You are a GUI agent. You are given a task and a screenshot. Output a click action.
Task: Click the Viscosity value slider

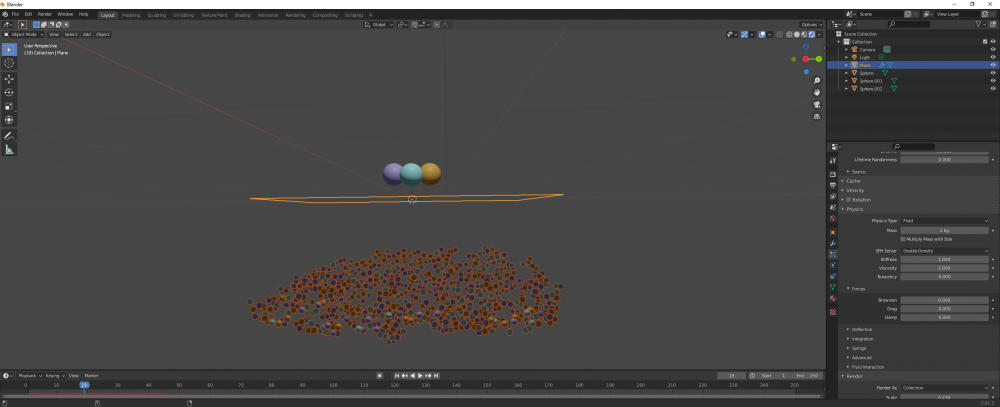pos(945,268)
